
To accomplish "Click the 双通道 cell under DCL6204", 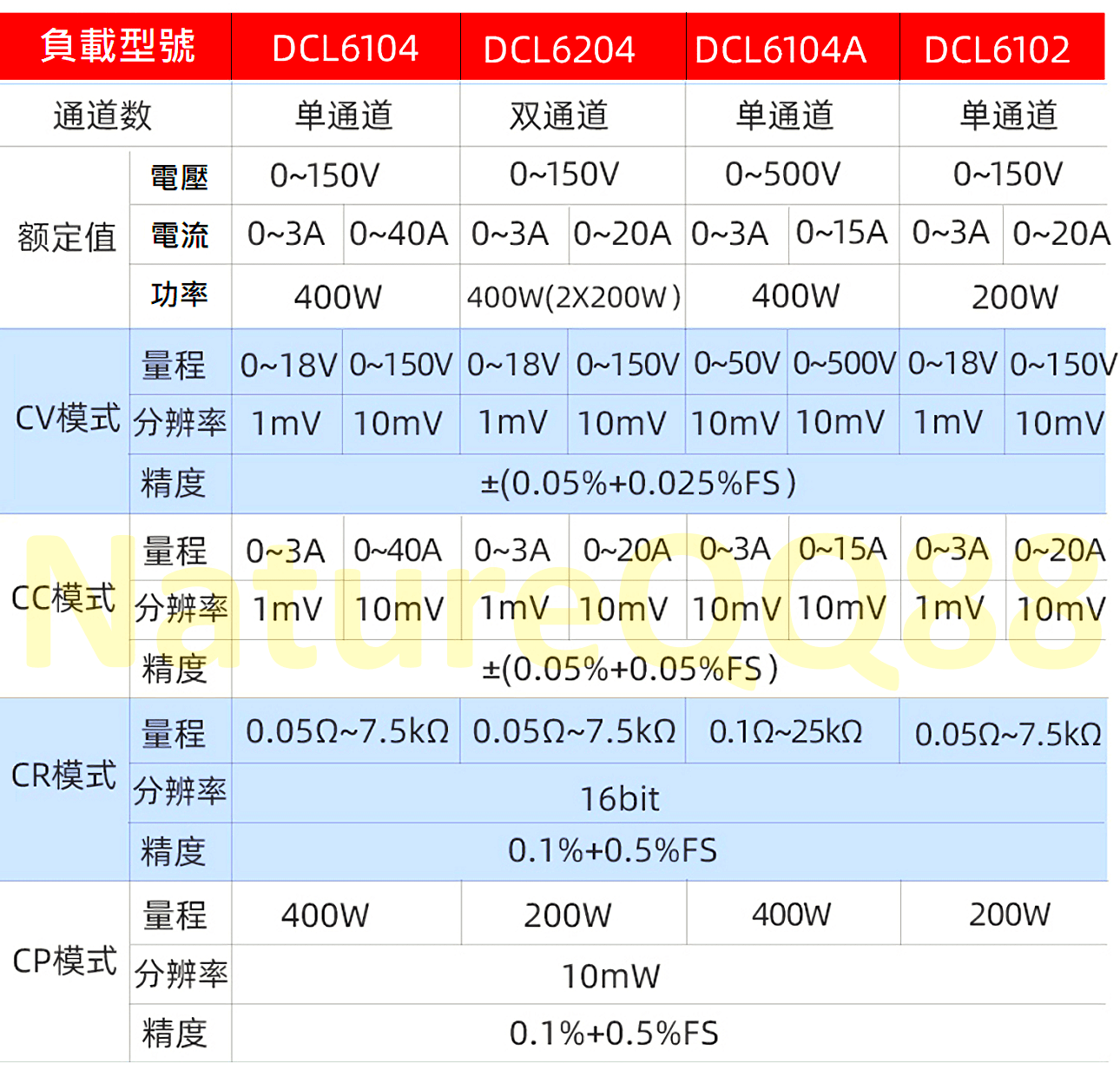I will (559, 116).
